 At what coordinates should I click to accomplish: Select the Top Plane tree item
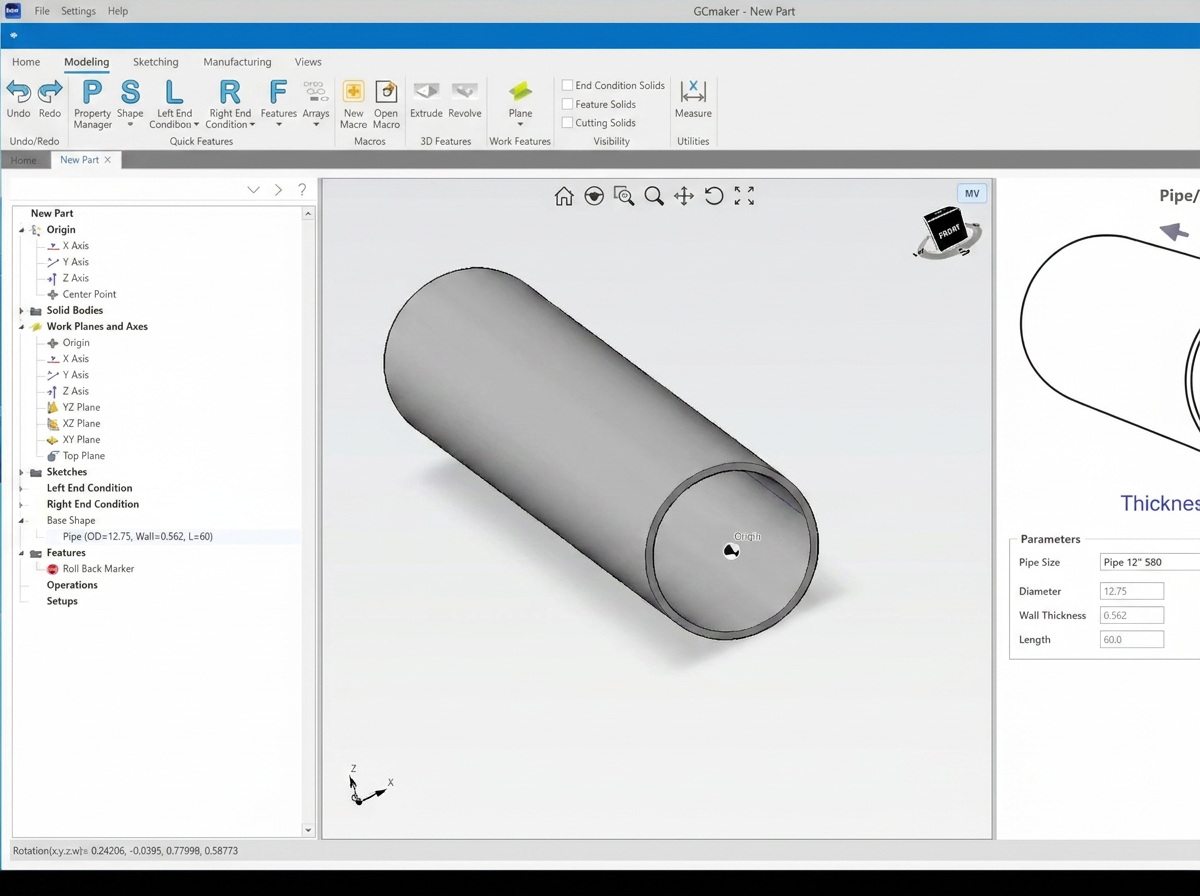[83, 456]
